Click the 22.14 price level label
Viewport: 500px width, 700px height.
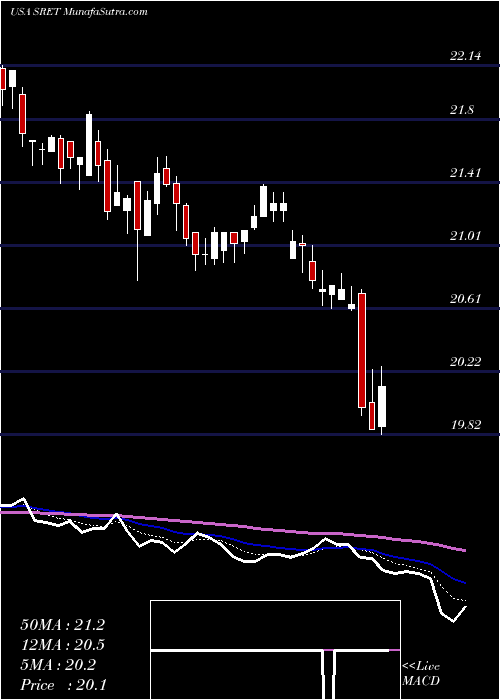[465, 56]
